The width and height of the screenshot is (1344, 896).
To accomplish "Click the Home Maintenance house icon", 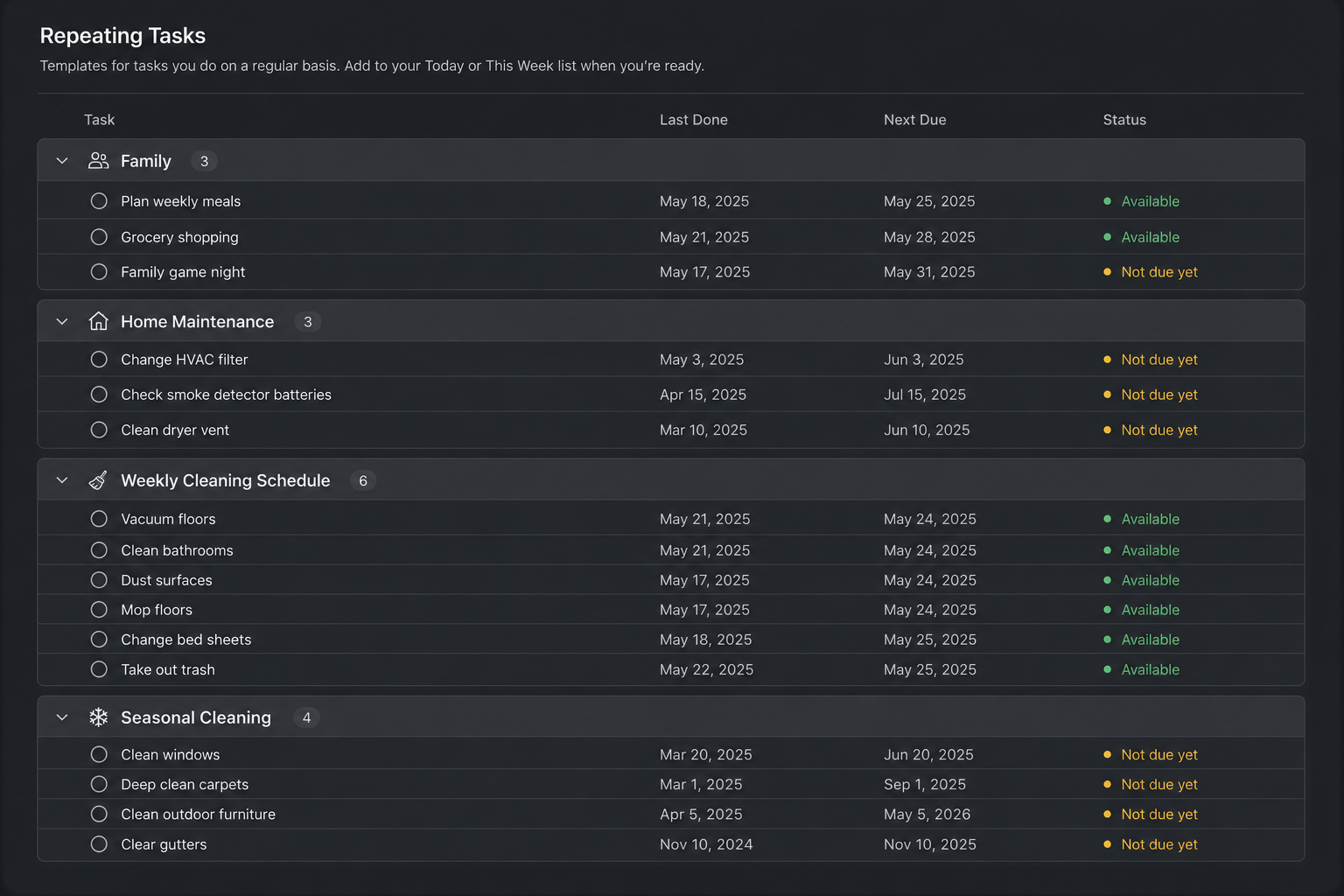I will [99, 321].
